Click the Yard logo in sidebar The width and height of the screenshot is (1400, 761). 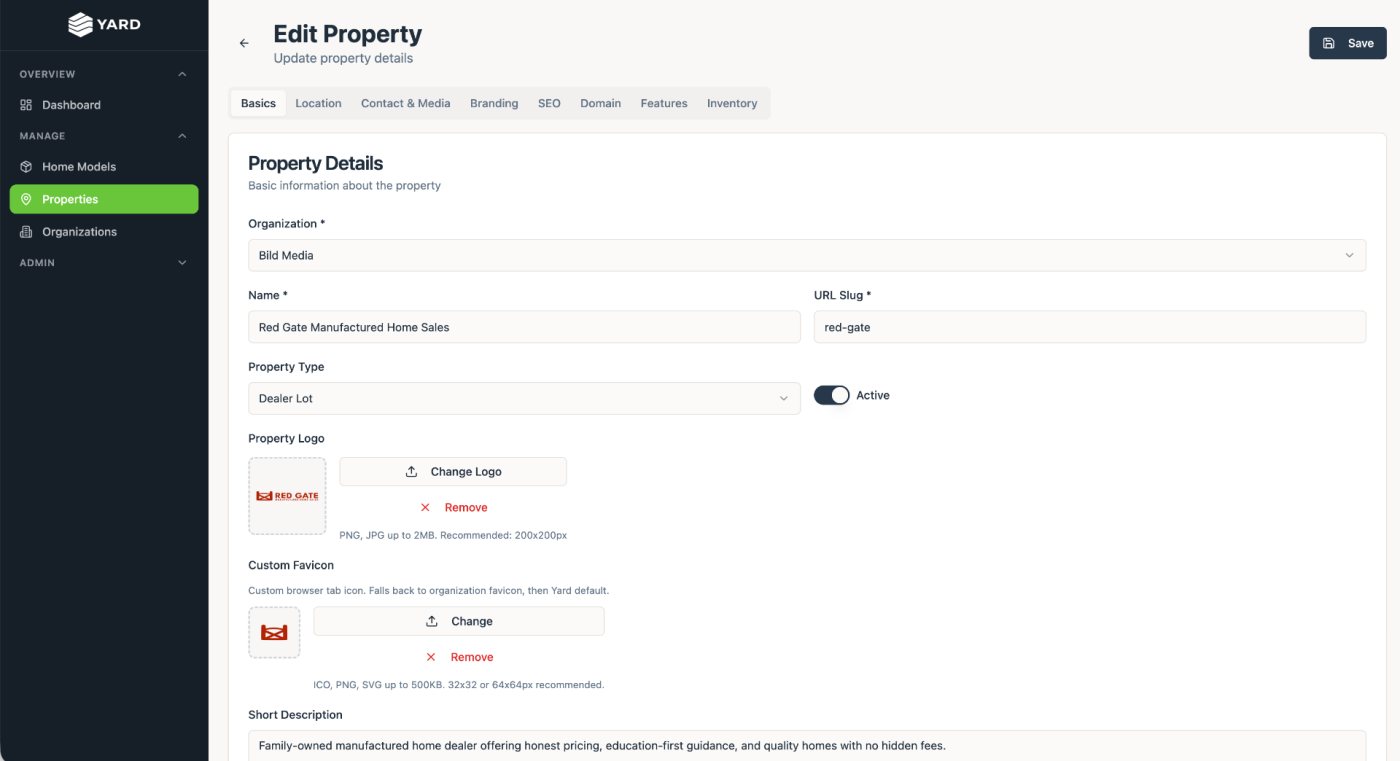104,24
